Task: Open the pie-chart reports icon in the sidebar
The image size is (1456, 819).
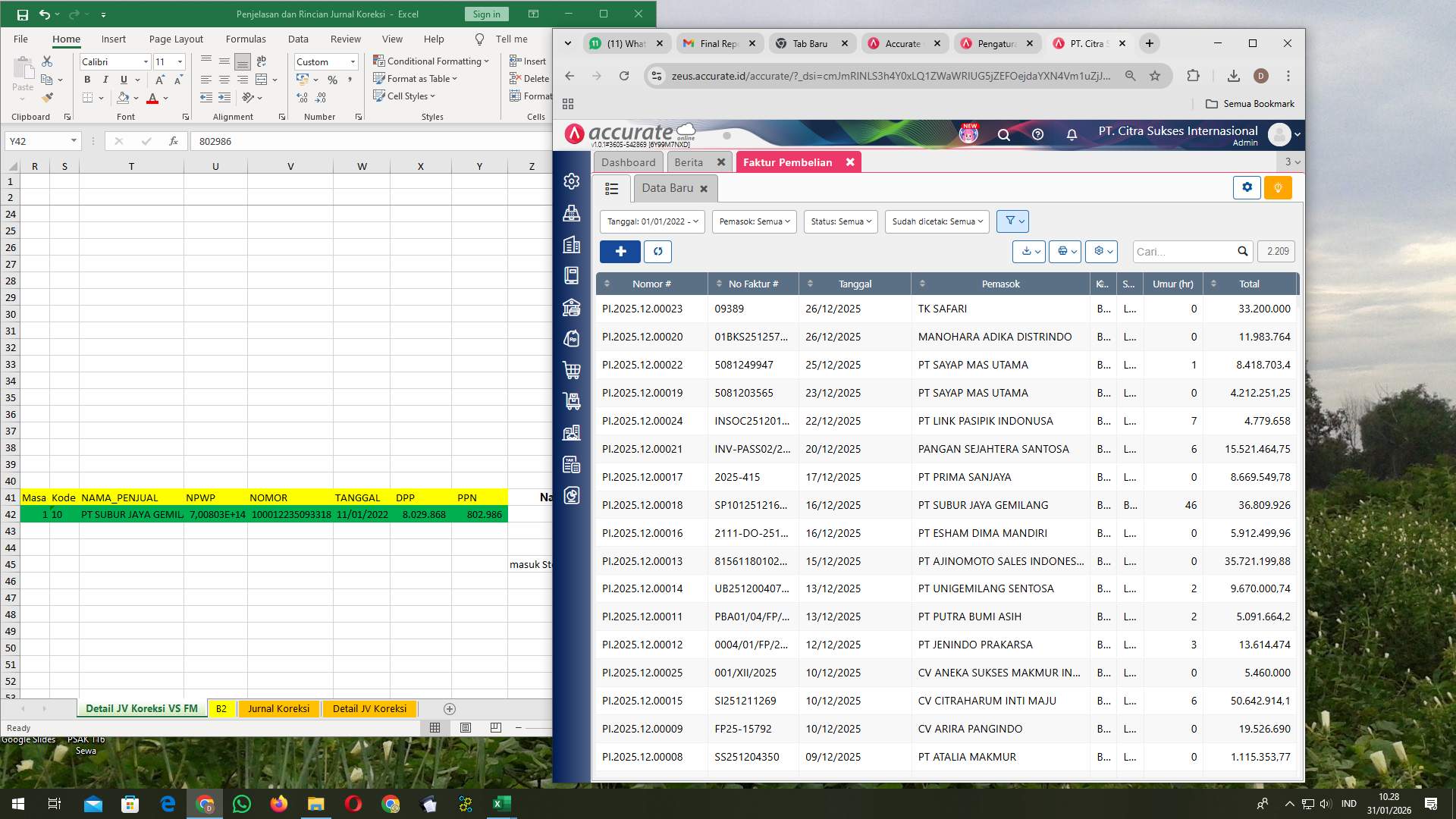Action: (x=571, y=495)
